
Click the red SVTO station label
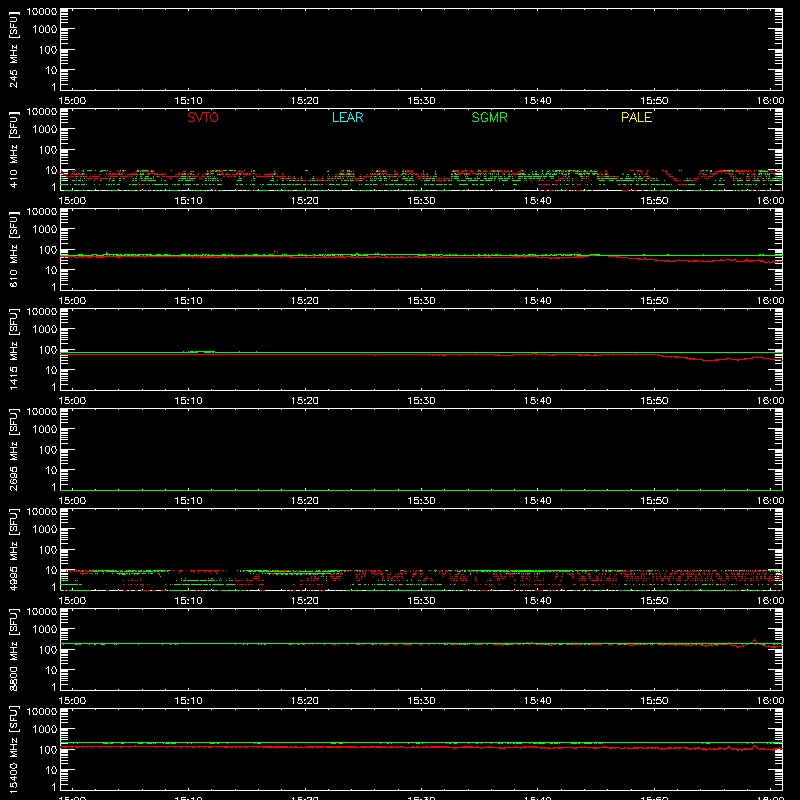[203, 117]
